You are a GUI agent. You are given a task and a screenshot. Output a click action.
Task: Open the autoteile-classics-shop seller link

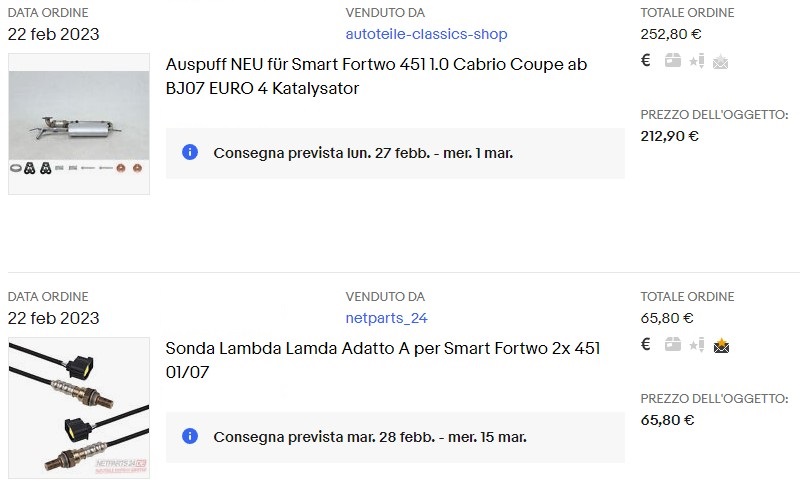[427, 34]
